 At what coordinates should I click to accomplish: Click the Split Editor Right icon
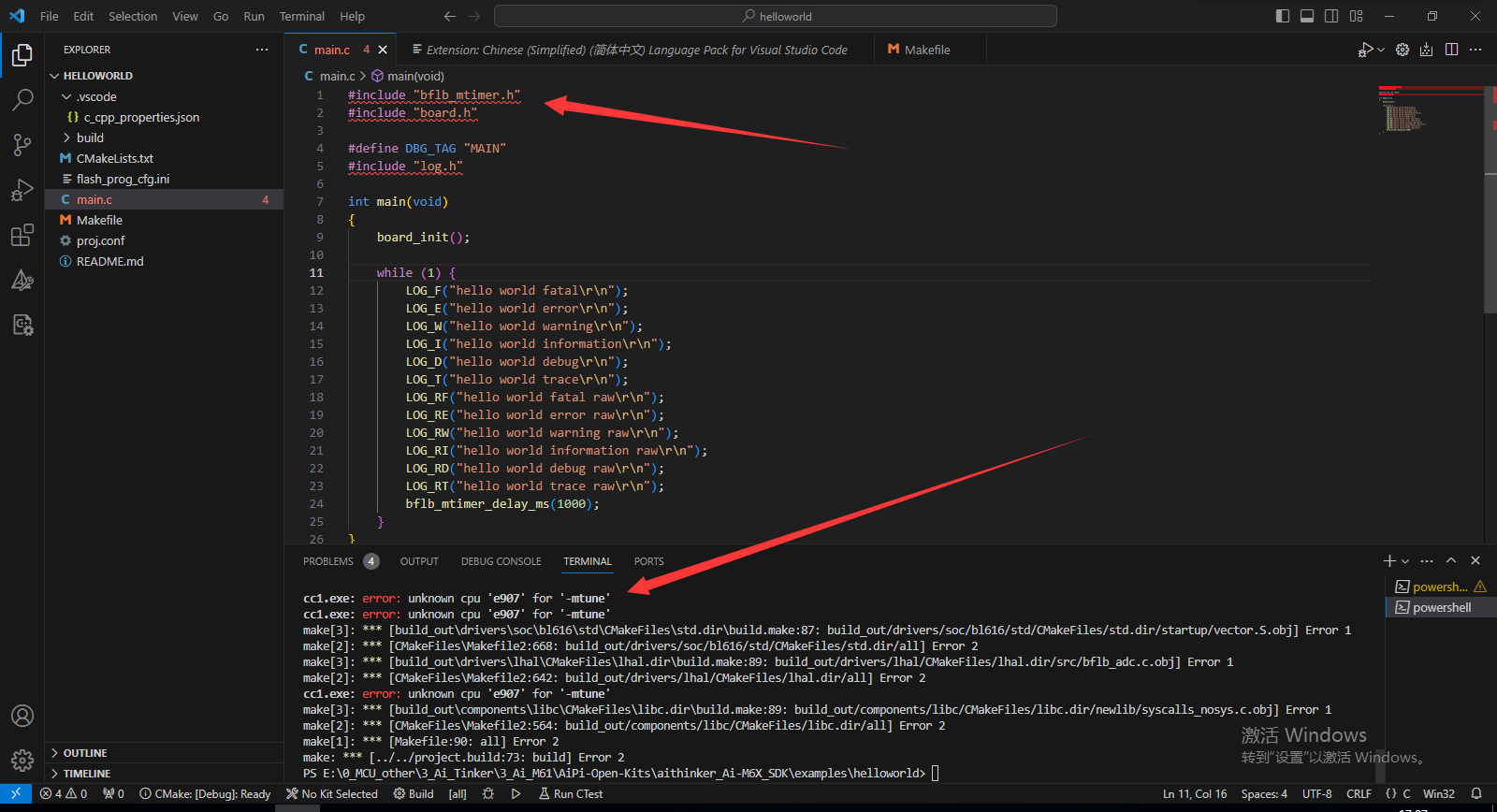point(1451,50)
